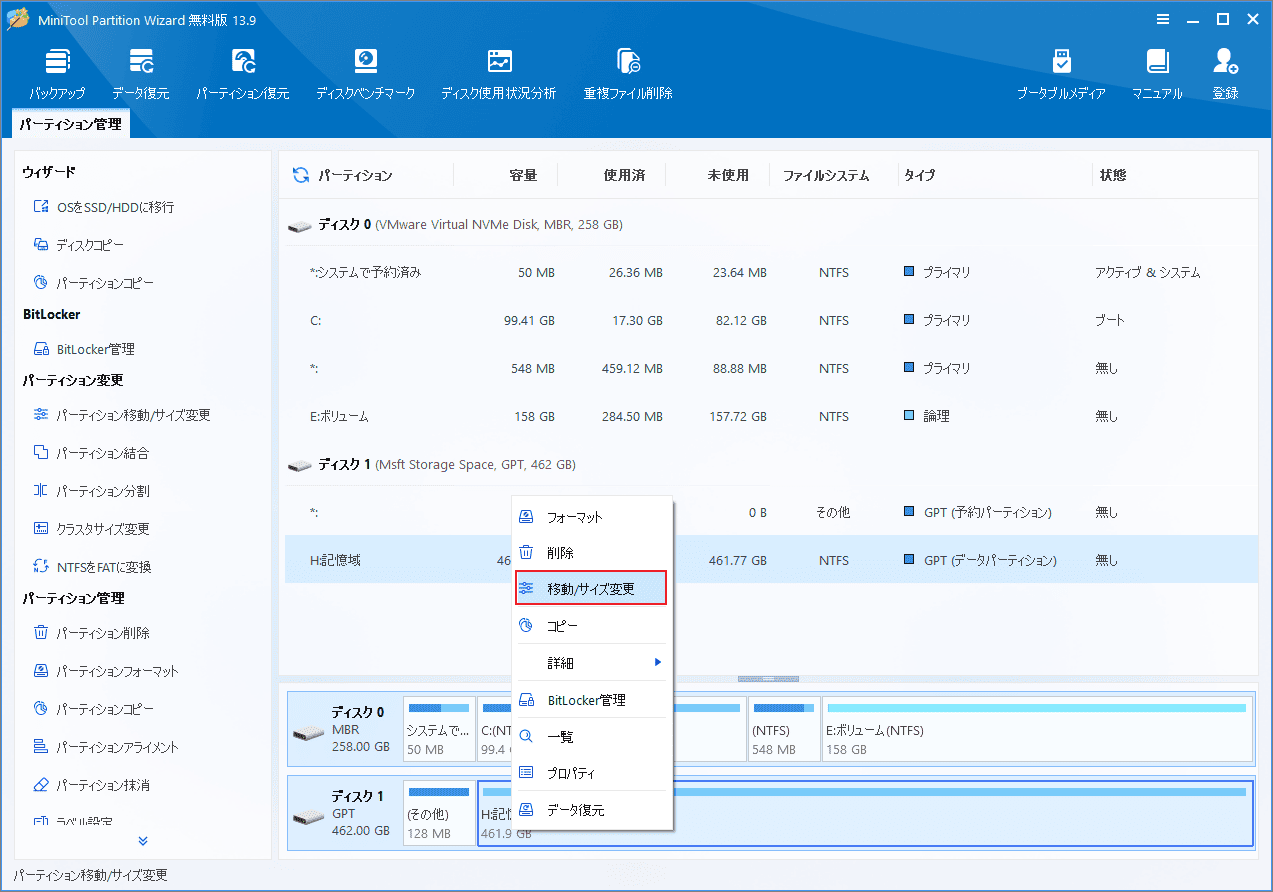
Task: Start ディスクベンチマーク tool
Action: (x=366, y=74)
